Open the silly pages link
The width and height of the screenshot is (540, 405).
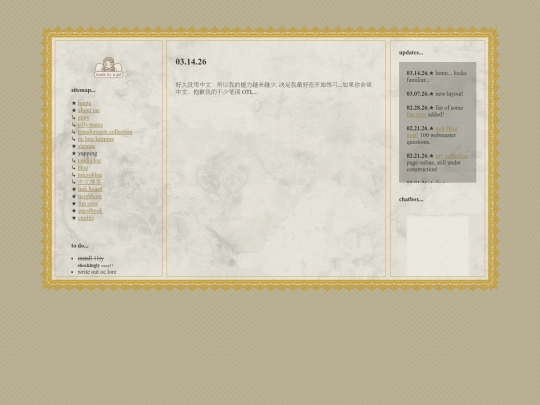point(90,125)
